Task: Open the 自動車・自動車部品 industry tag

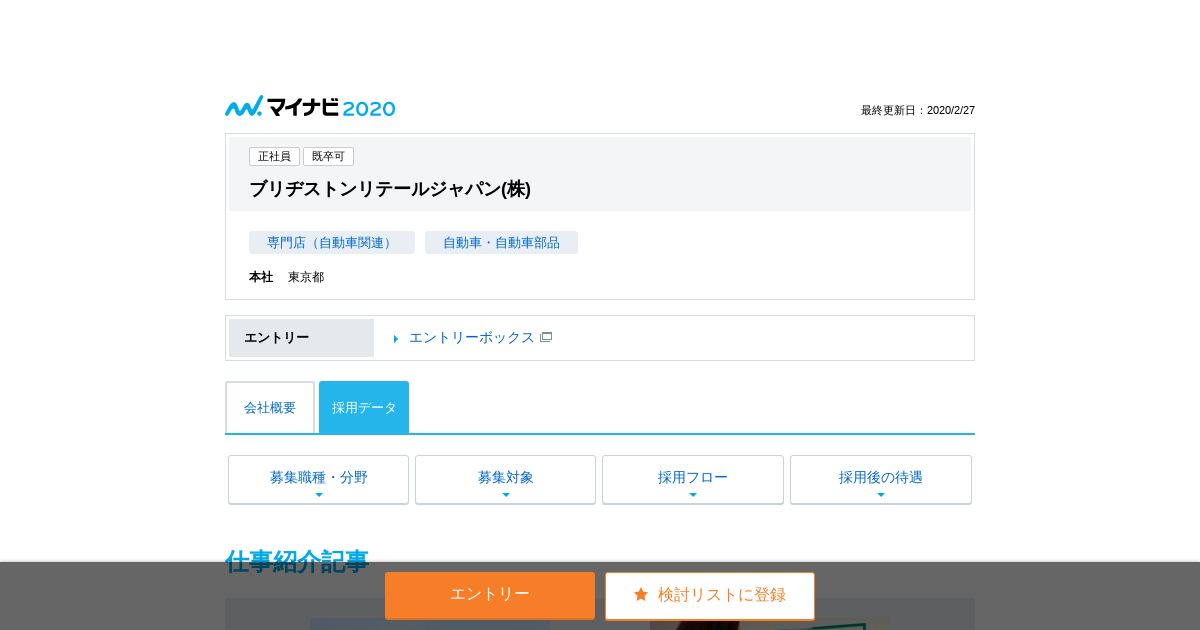Action: 501,243
